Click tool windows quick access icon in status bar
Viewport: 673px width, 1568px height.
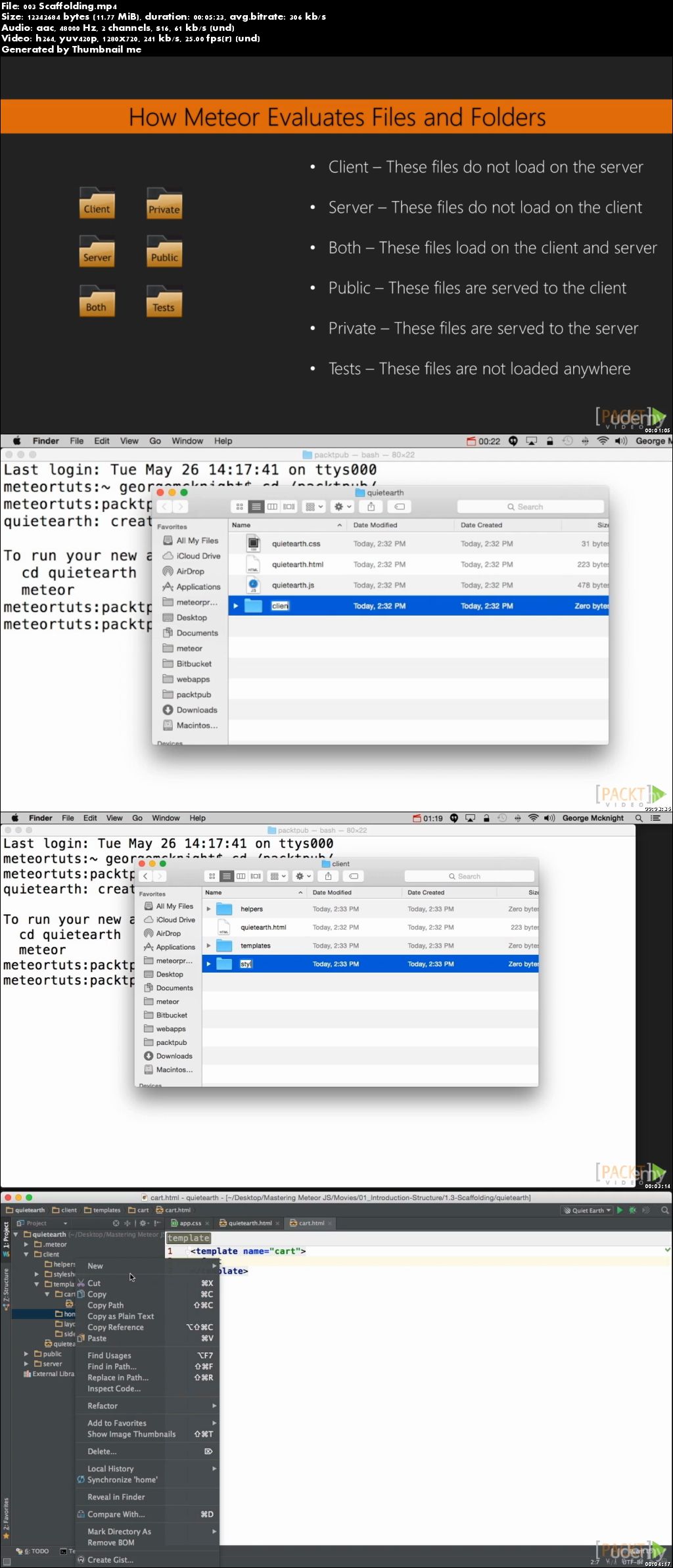coord(7,1562)
